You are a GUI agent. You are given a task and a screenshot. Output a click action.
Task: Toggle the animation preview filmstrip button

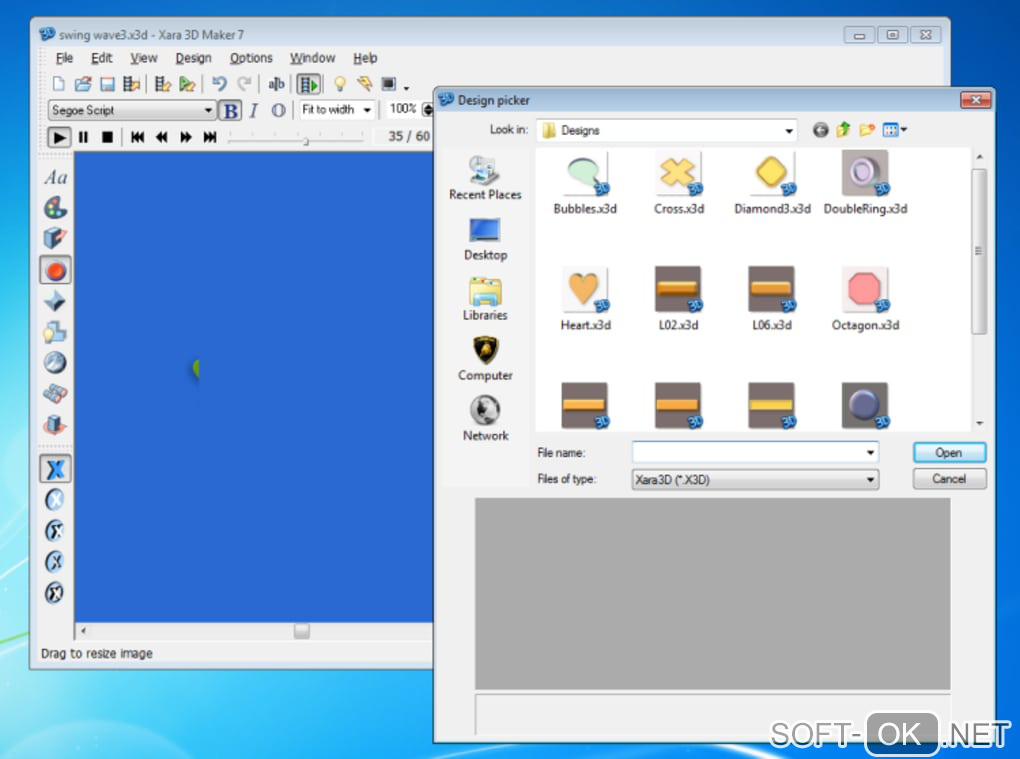308,84
